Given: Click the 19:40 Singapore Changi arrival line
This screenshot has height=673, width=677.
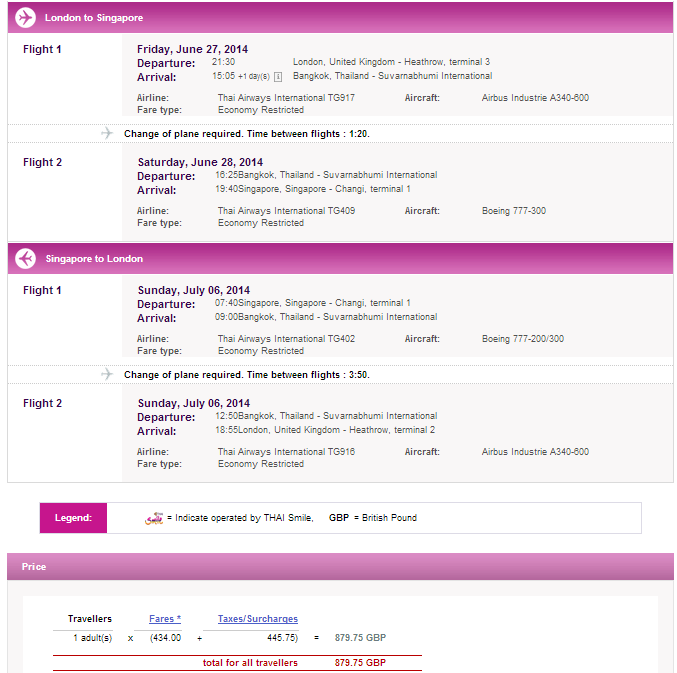Looking at the screenshot, I should pyautogui.click(x=313, y=189).
